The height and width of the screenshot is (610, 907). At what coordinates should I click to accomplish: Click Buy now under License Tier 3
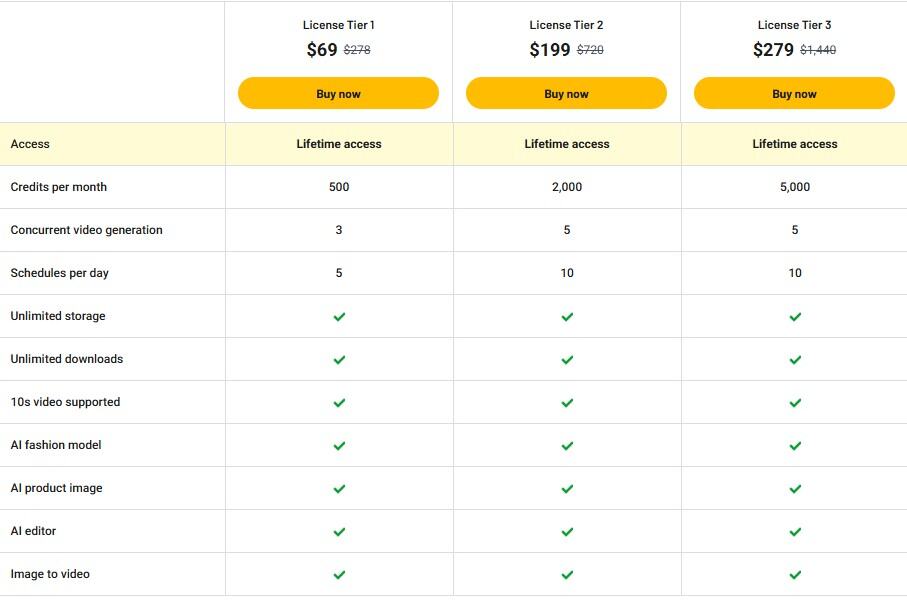[x=795, y=92]
